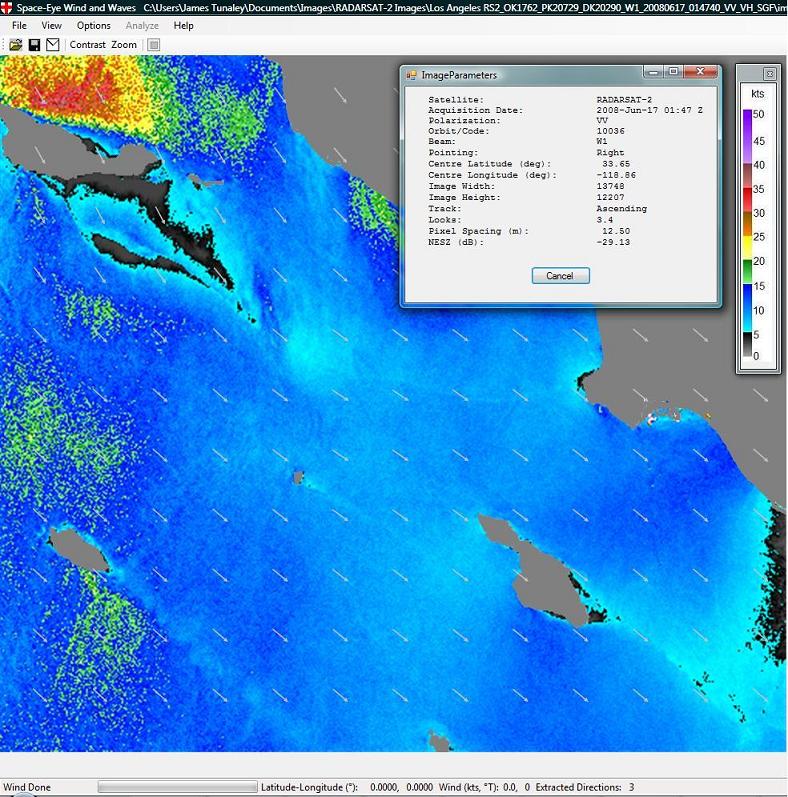Open the Contrast toolbar control
Viewport: 788px width, 797px height.
(x=87, y=45)
